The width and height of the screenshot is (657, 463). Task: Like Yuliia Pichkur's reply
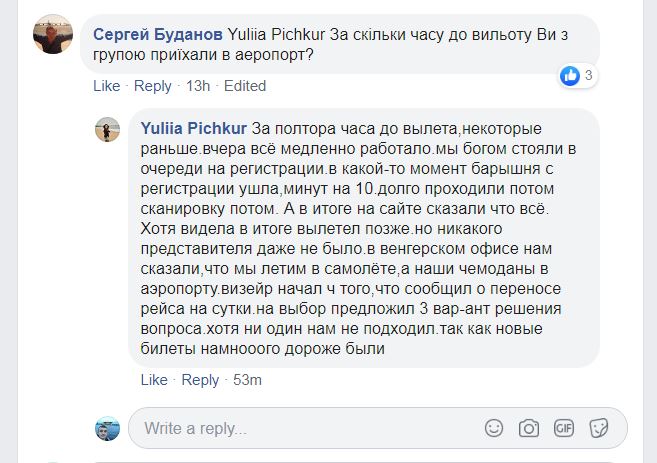pos(154,380)
